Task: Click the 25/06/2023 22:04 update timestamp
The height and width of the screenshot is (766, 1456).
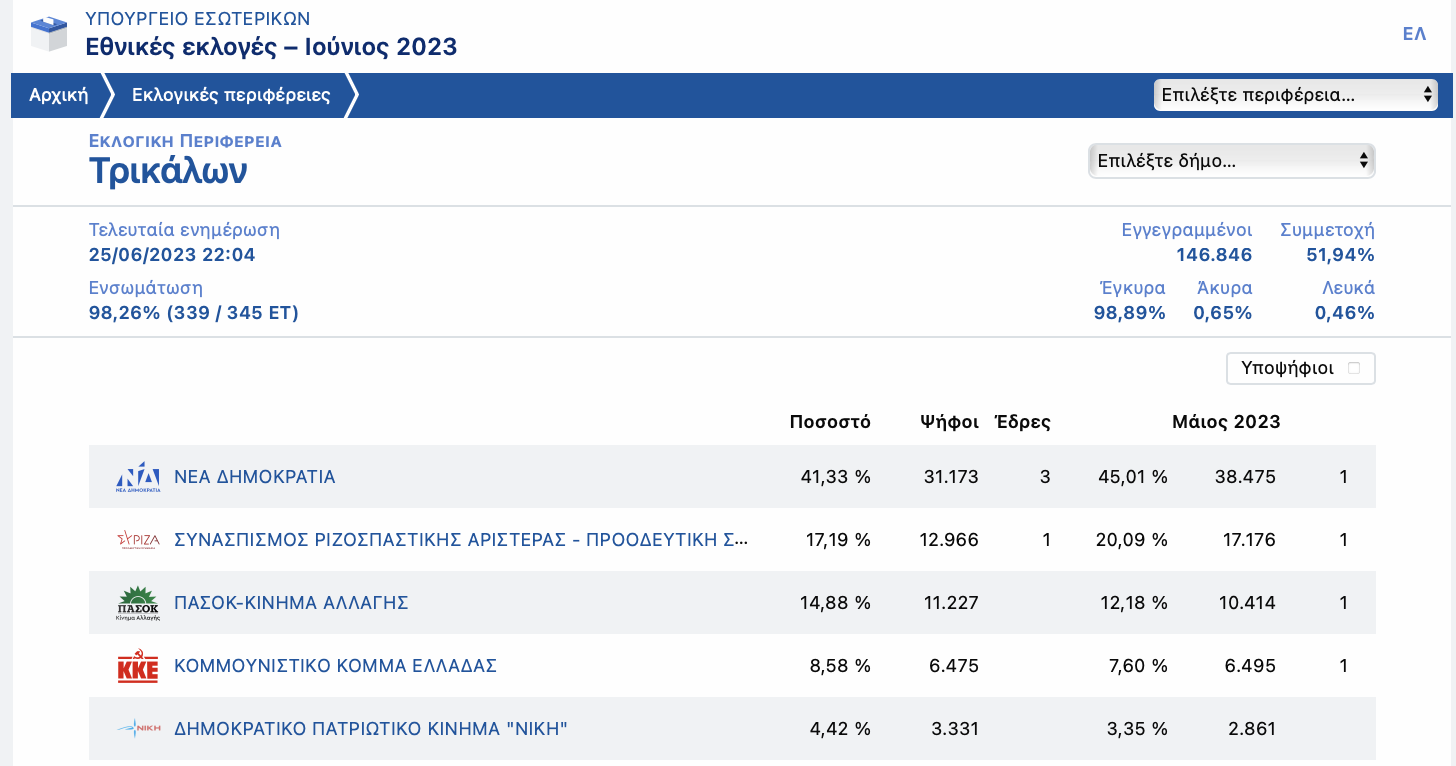Action: coord(172,255)
